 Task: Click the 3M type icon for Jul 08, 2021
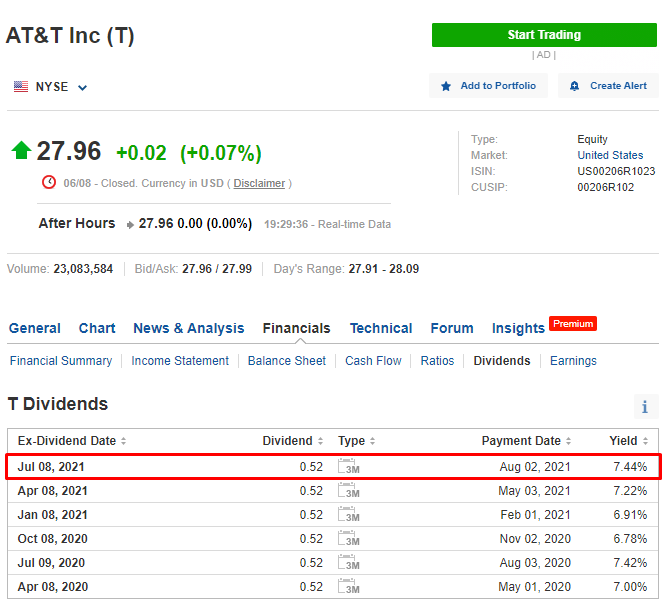(x=349, y=466)
